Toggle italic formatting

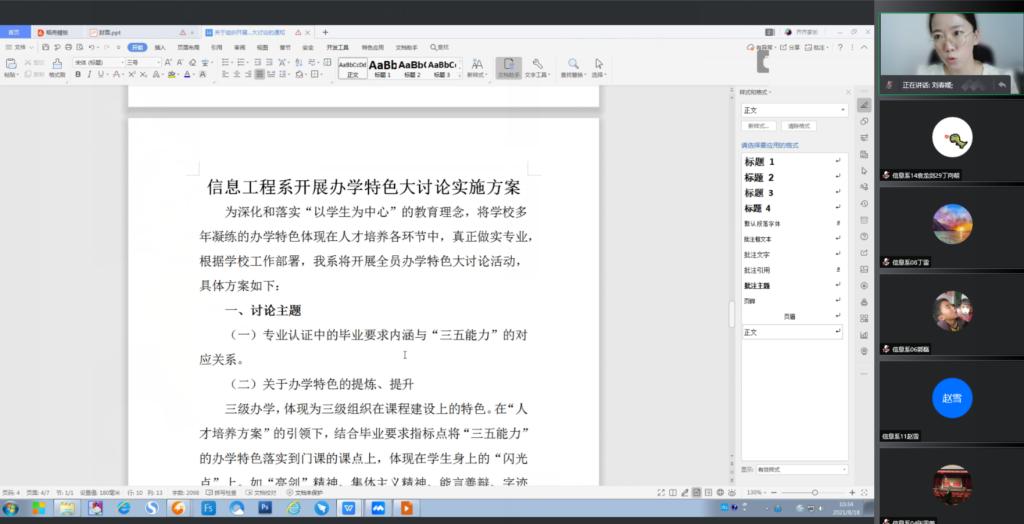coord(90,74)
